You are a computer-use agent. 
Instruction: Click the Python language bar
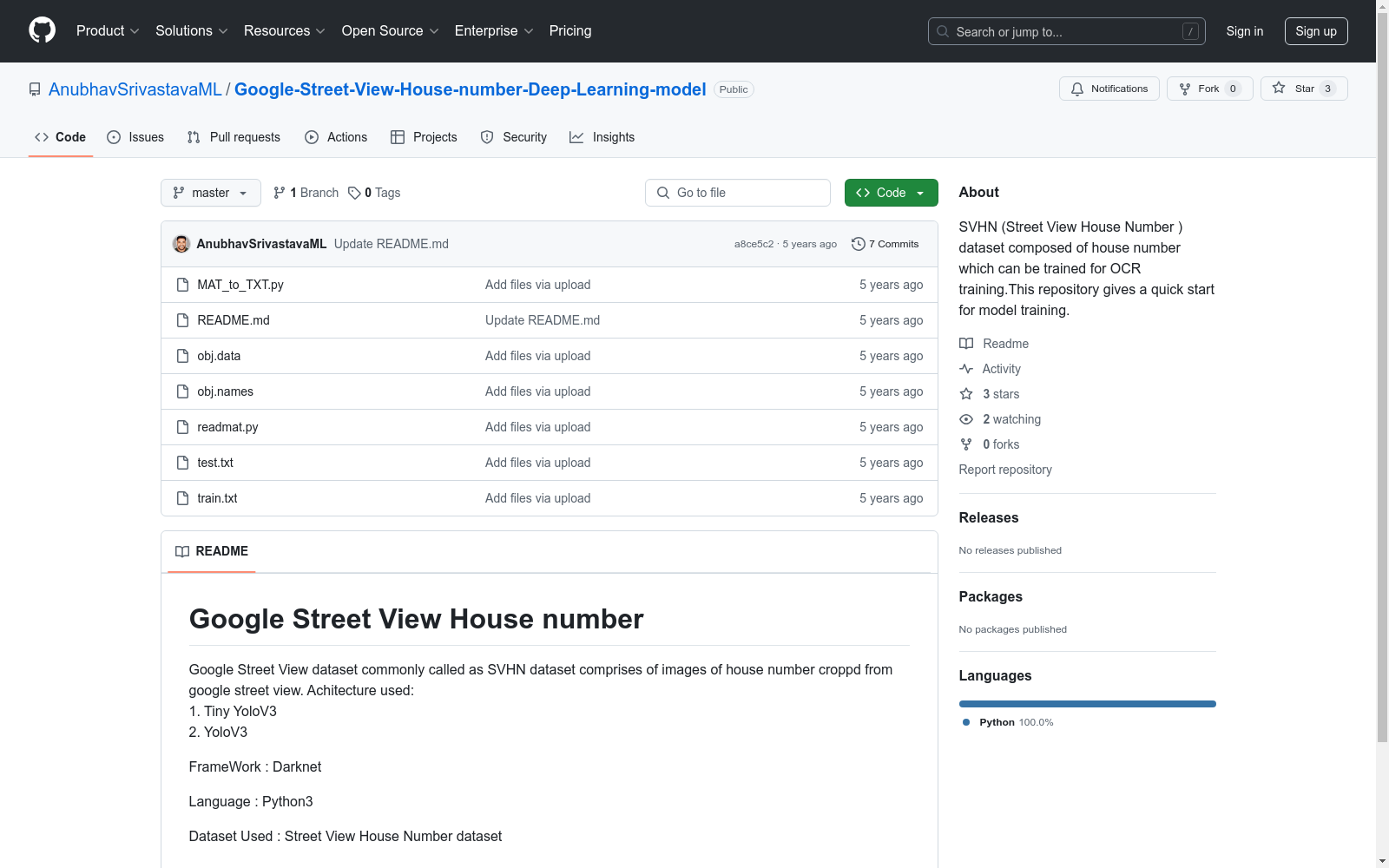tap(1088, 704)
